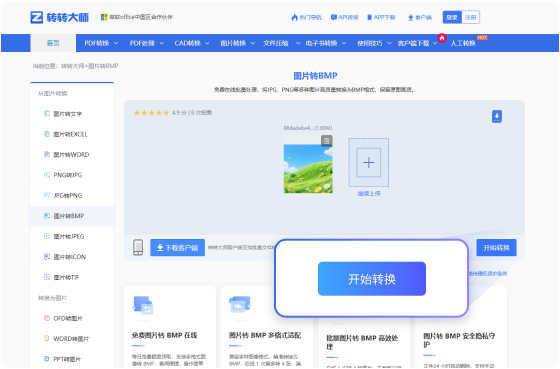
Task: Go to the 首页 tab
Action: click(53, 43)
